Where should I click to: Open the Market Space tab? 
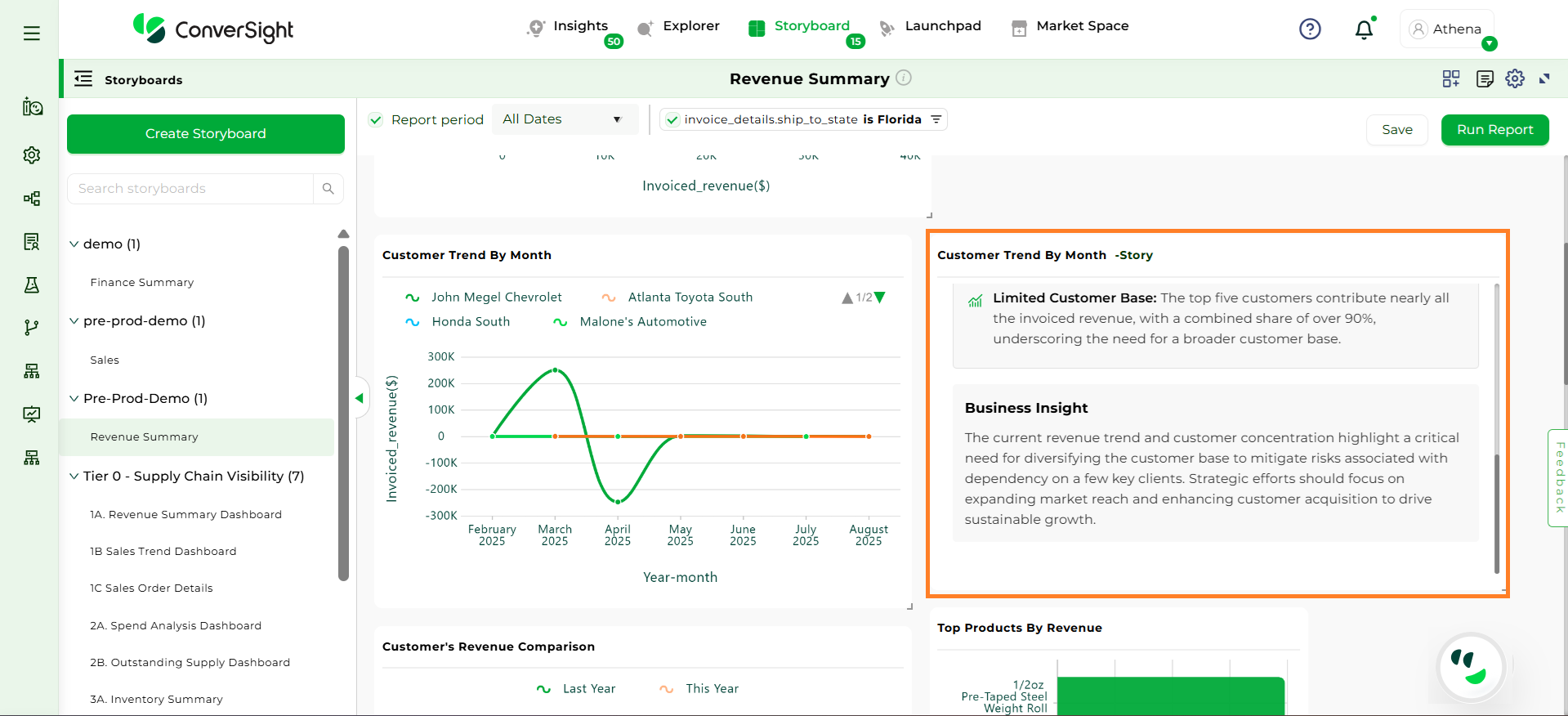1081,26
